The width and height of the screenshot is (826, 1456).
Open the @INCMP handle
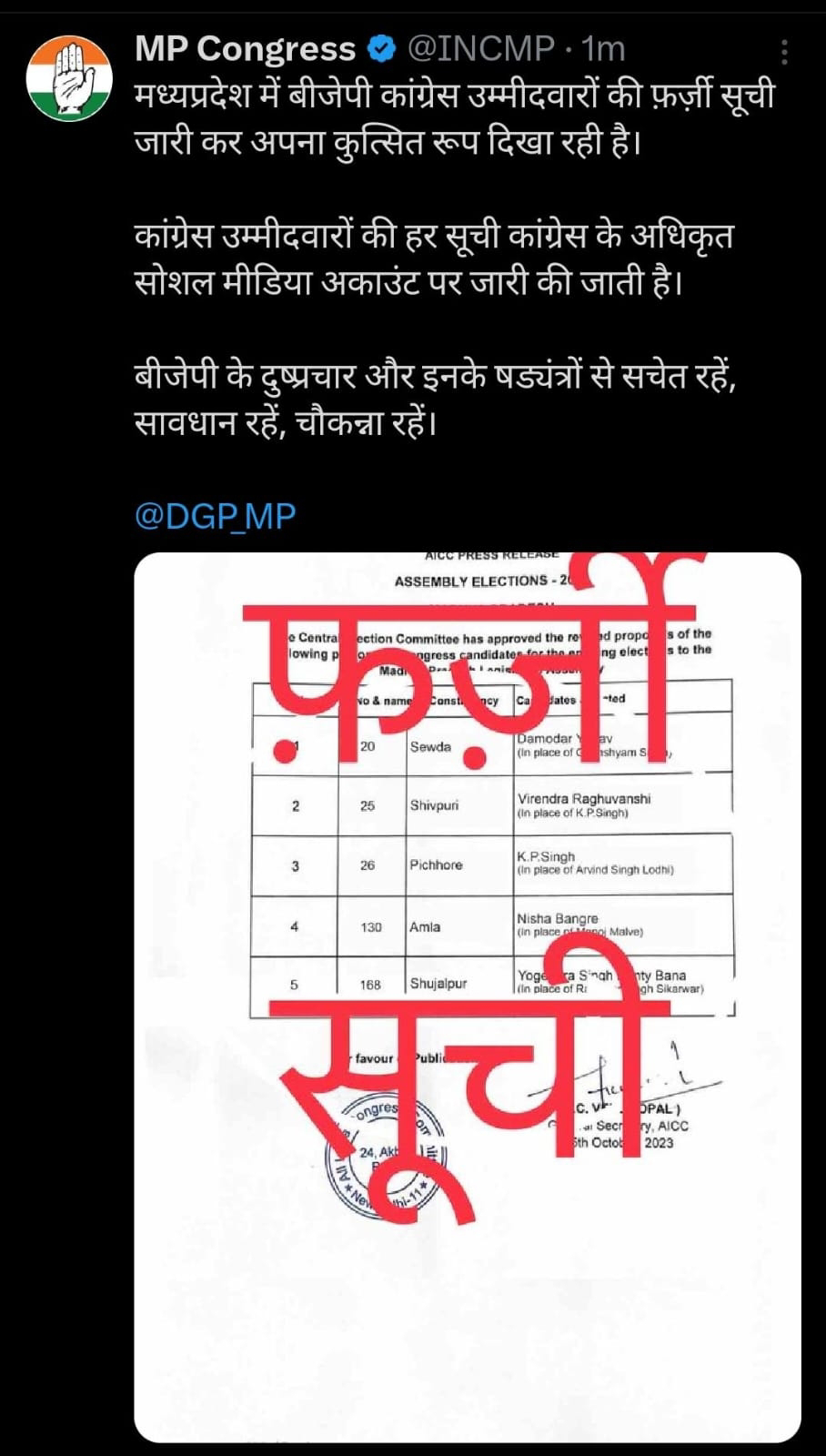tap(479, 48)
